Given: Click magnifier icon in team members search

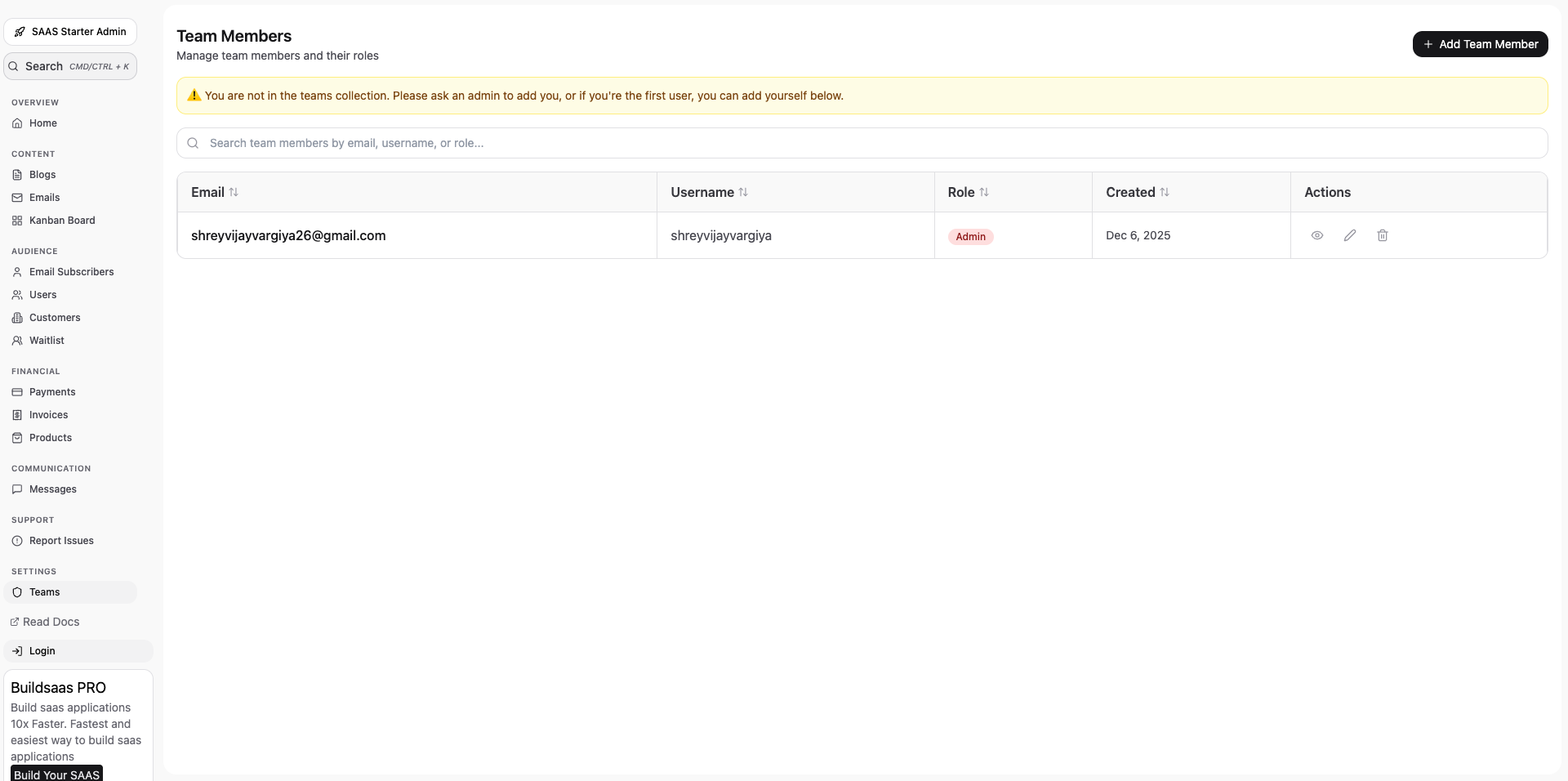Looking at the screenshot, I should point(194,143).
